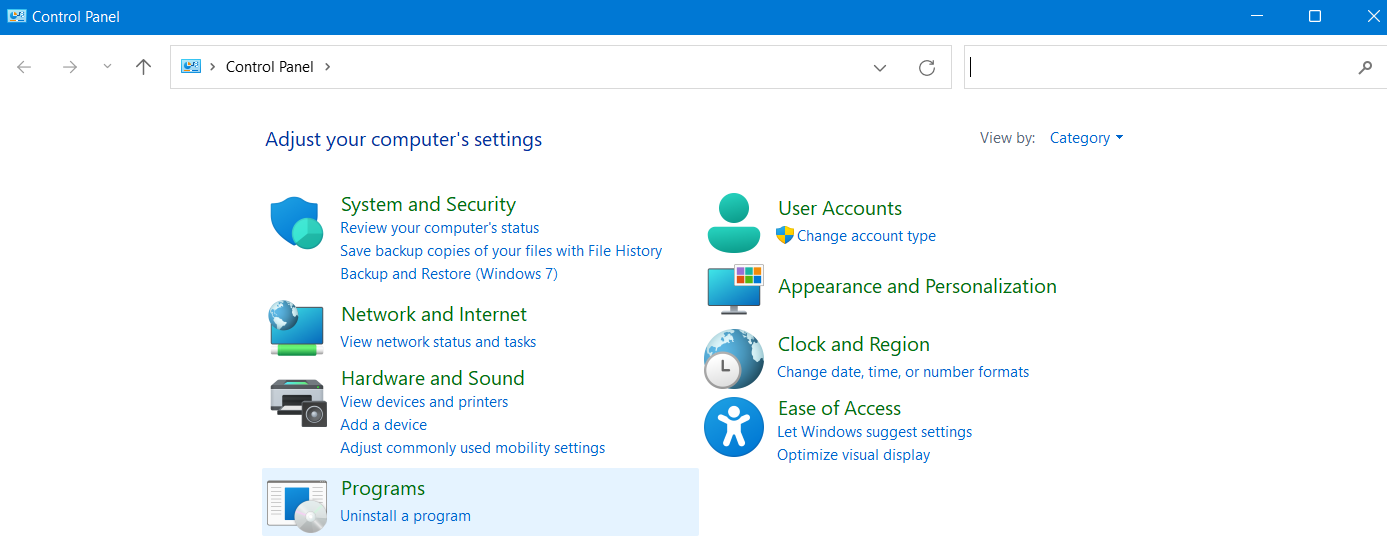Open the Network and Internet globe icon
The height and width of the screenshot is (550, 1387).
[x=296, y=328]
